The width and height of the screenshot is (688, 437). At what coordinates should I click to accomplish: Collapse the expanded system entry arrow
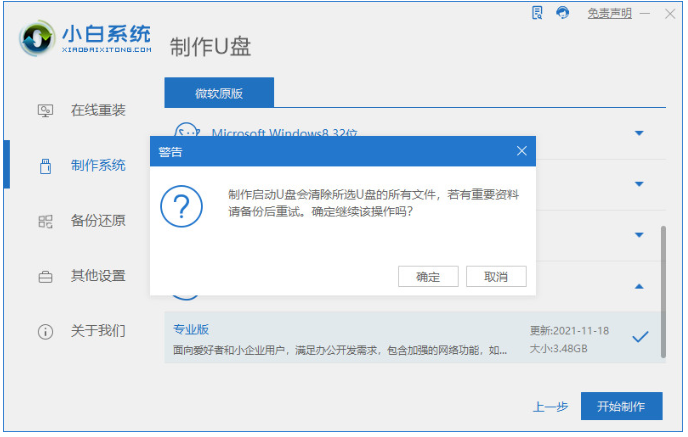pos(639,286)
